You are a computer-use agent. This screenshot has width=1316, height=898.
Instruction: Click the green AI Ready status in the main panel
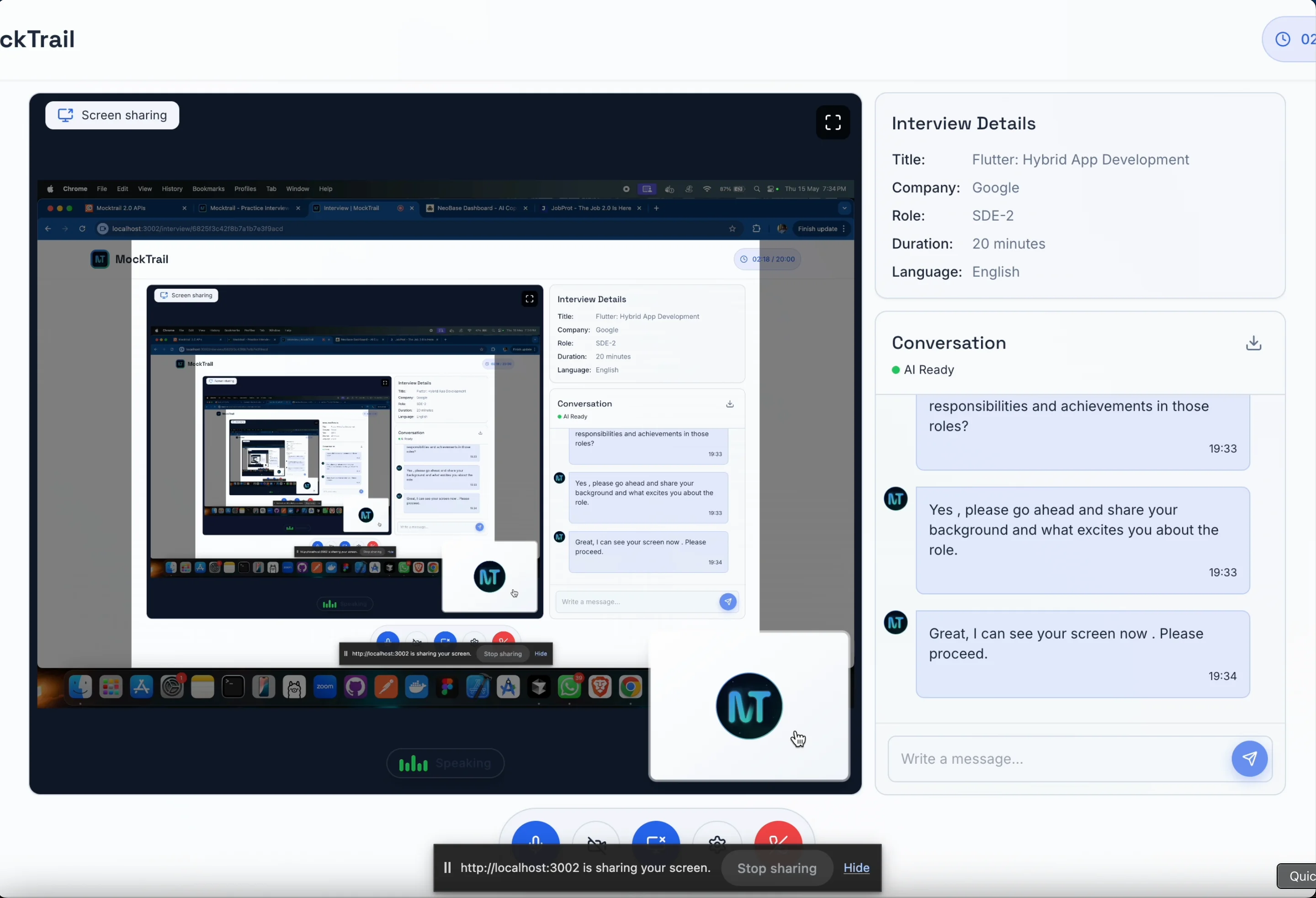click(923, 370)
